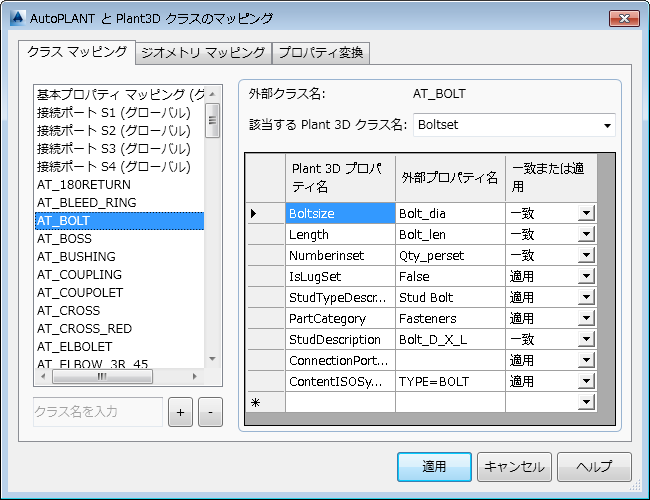This screenshot has height=500, width=650.
Task: Open apply dropdown for IsLugSet row
Action: [586, 276]
